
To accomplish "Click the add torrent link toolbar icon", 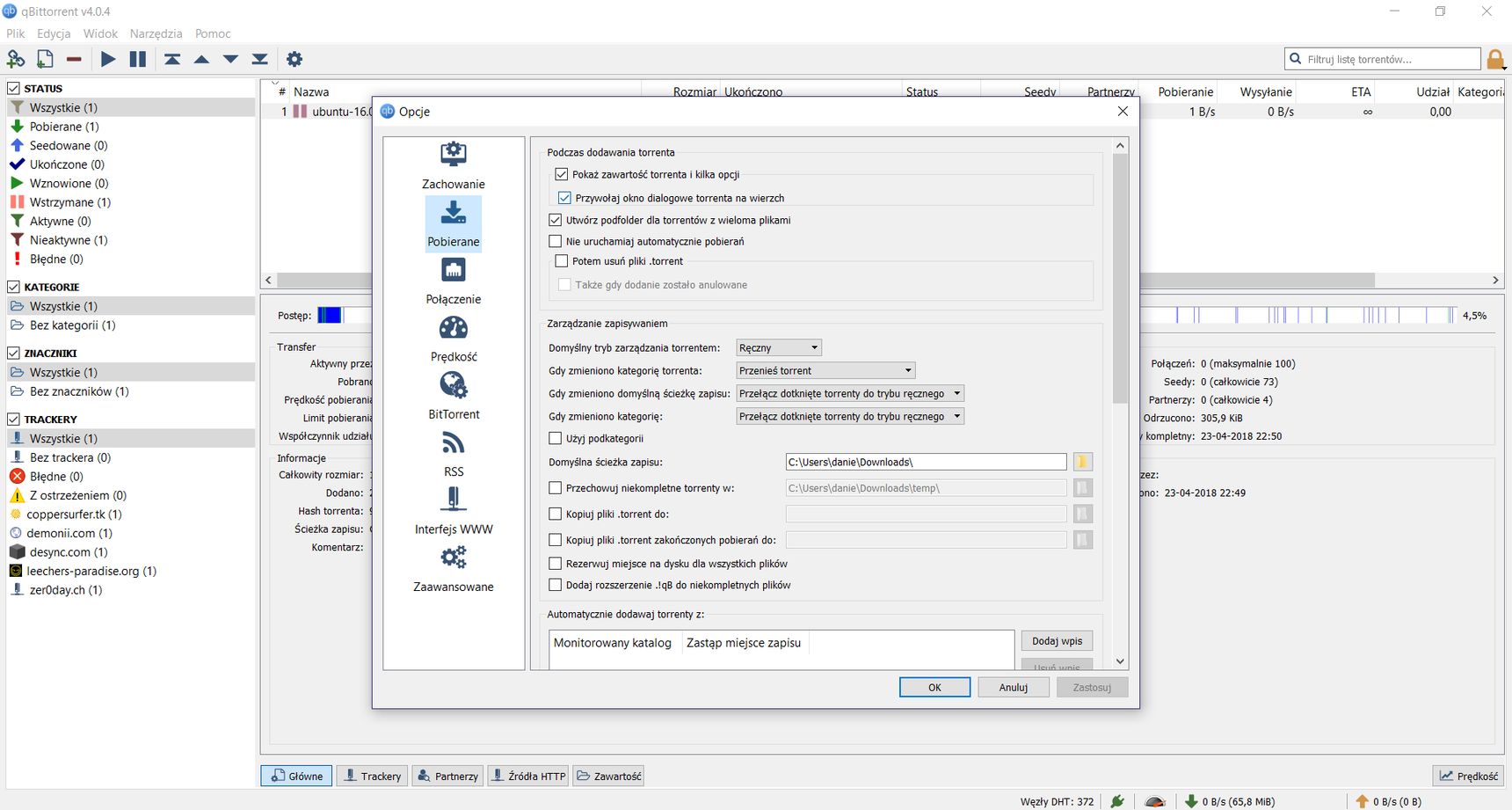I will pyautogui.click(x=16, y=59).
